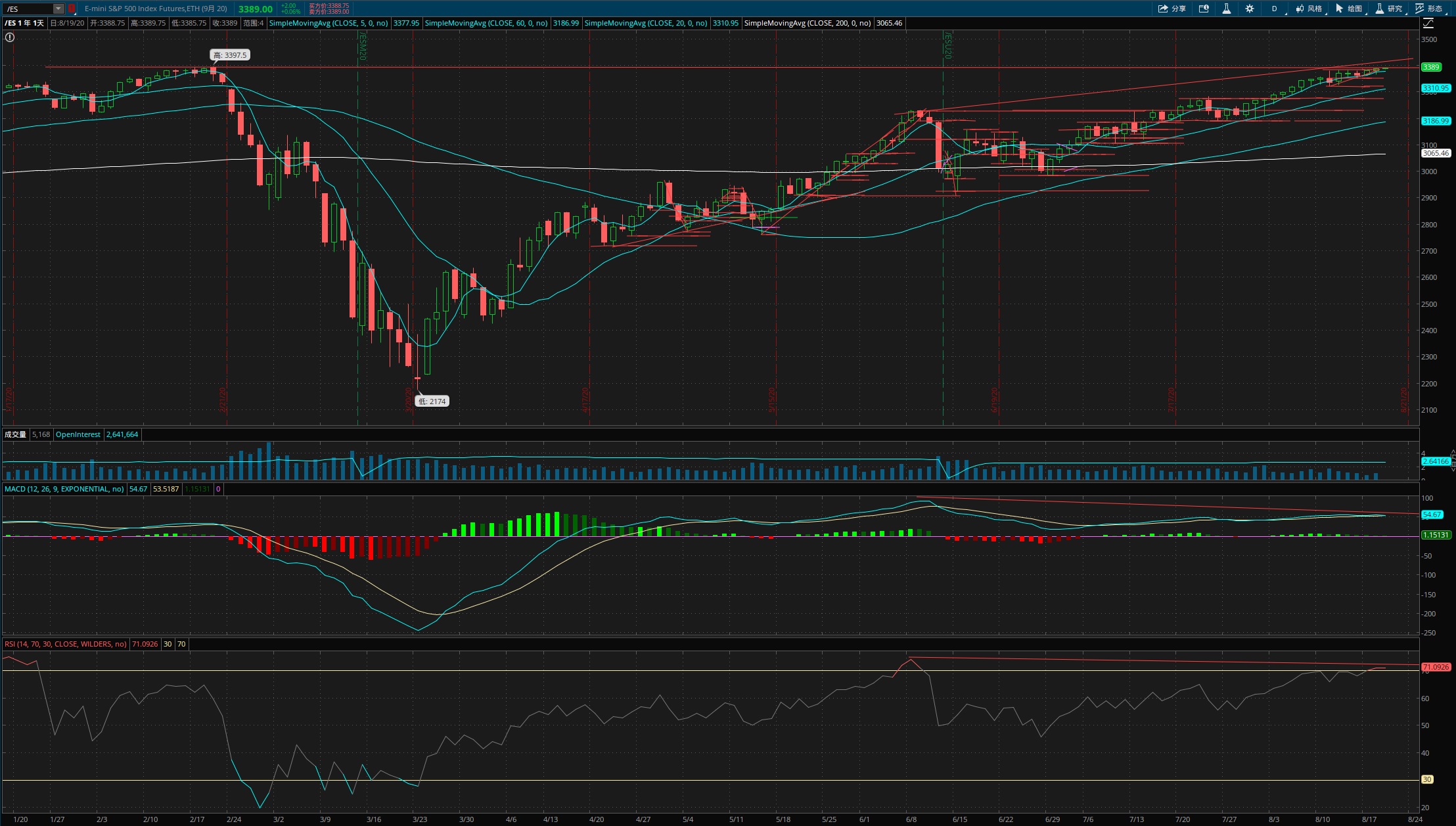Screen dimensions: 1456x826
Task: Click SimpleMovingAvg (CLOSE, 60, 0, no) label
Action: coord(486,23)
